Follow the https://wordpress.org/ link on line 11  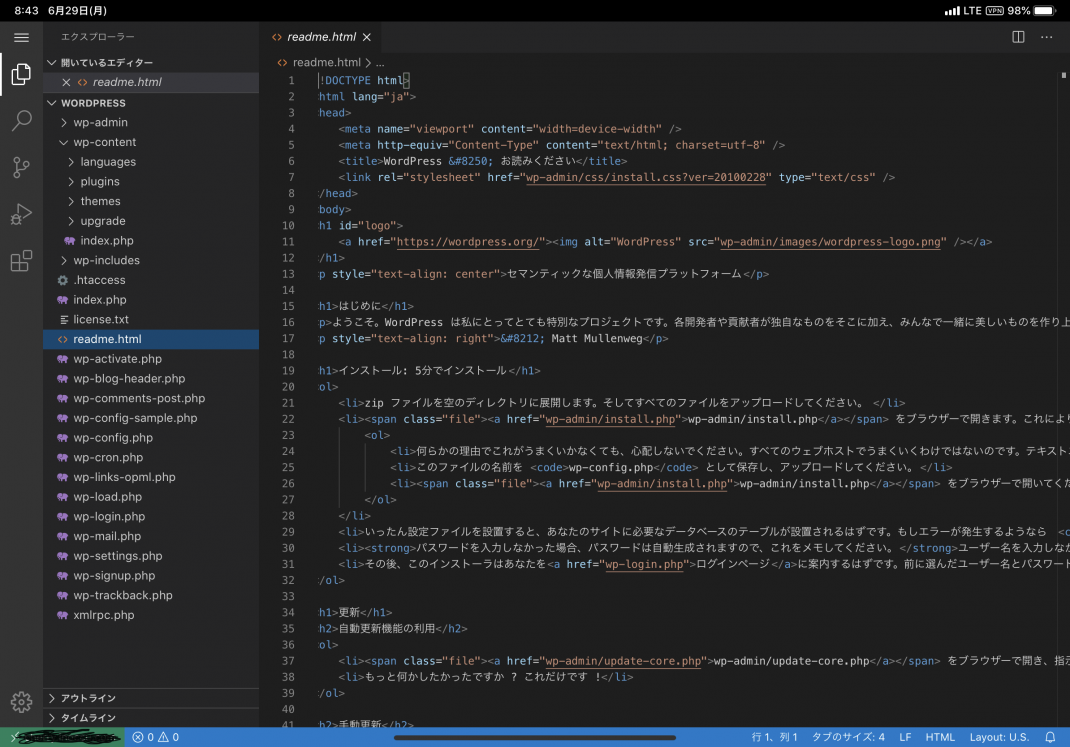pos(468,241)
